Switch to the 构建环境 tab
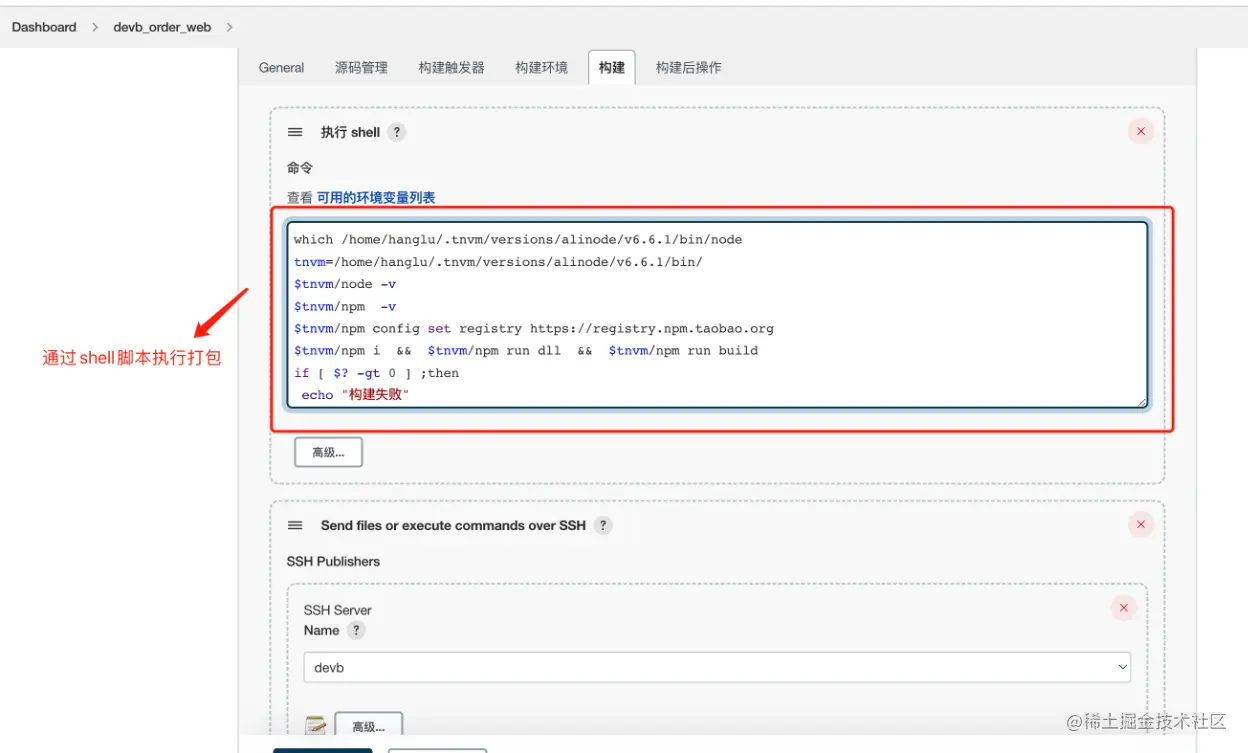This screenshot has height=753, width=1248. pyautogui.click(x=541, y=68)
